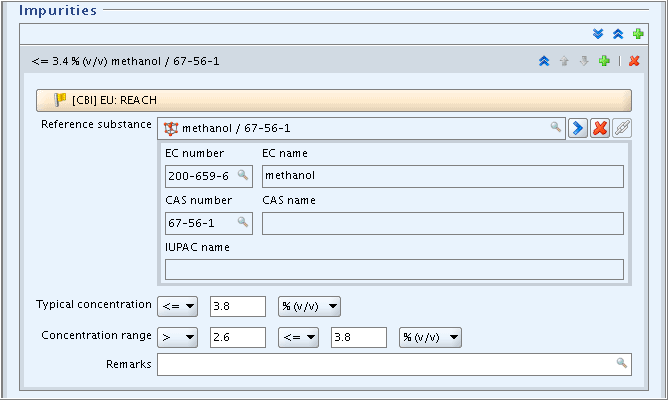This screenshot has height=400, width=668.
Task: Remove reference substance using red X button
Action: (600, 128)
